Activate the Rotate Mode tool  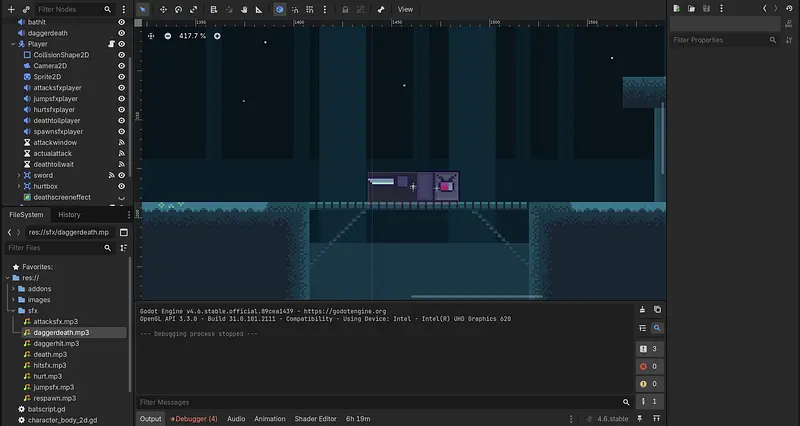click(x=178, y=9)
